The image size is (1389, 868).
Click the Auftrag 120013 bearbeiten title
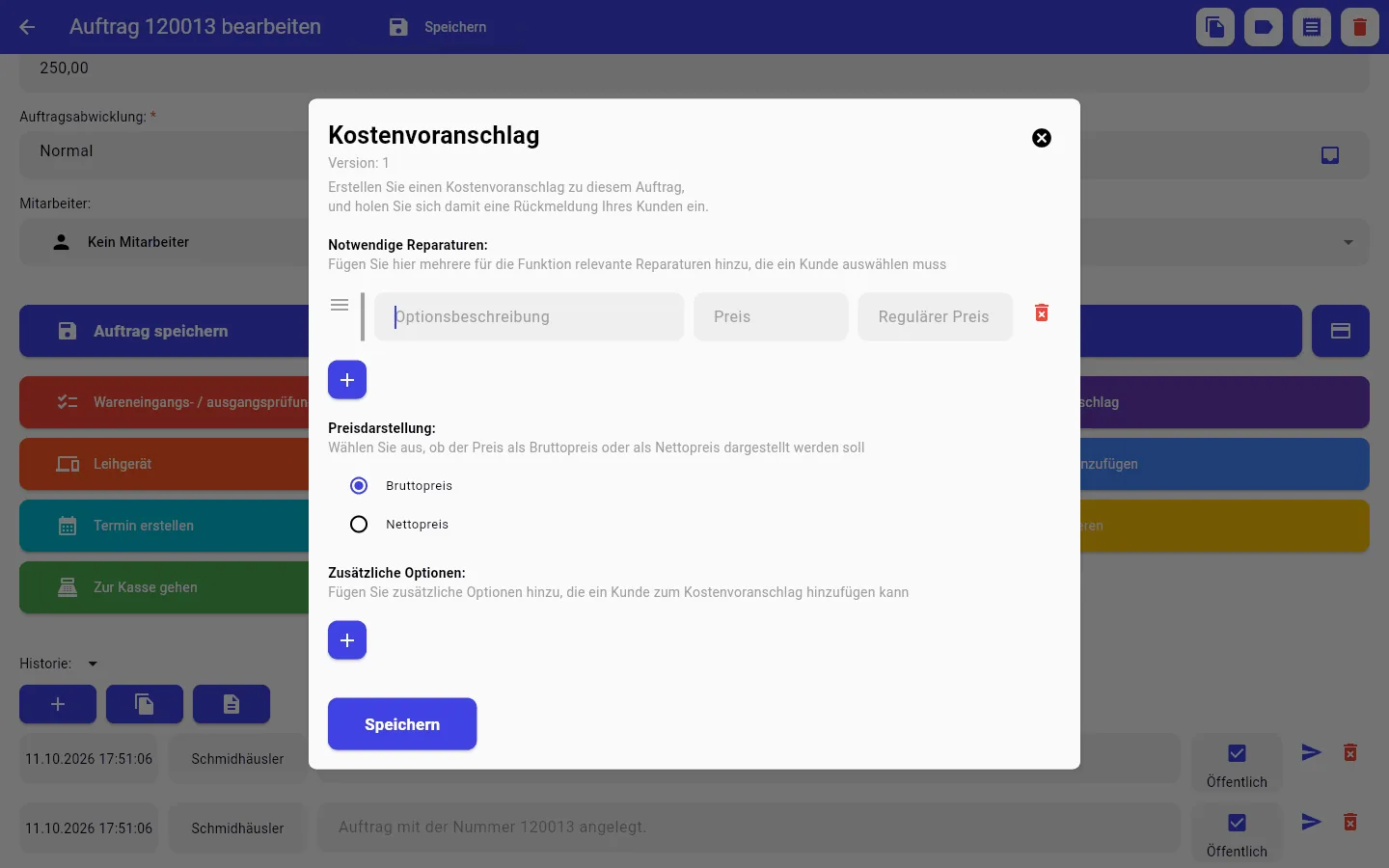195,27
